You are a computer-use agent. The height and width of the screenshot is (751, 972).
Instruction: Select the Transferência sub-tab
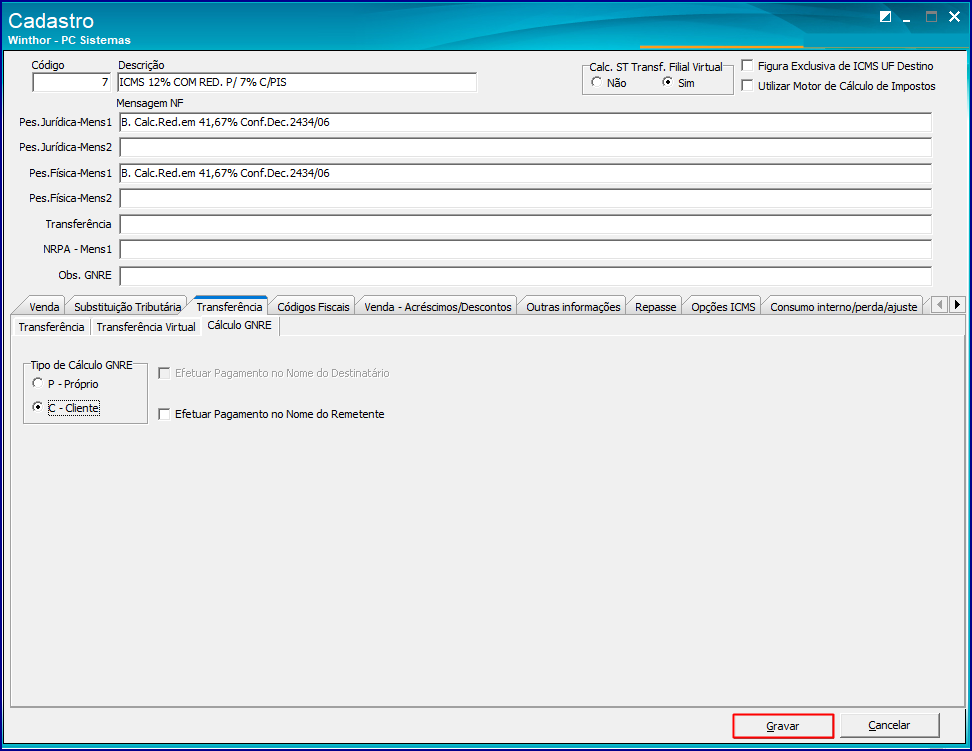pyautogui.click(x=51, y=326)
